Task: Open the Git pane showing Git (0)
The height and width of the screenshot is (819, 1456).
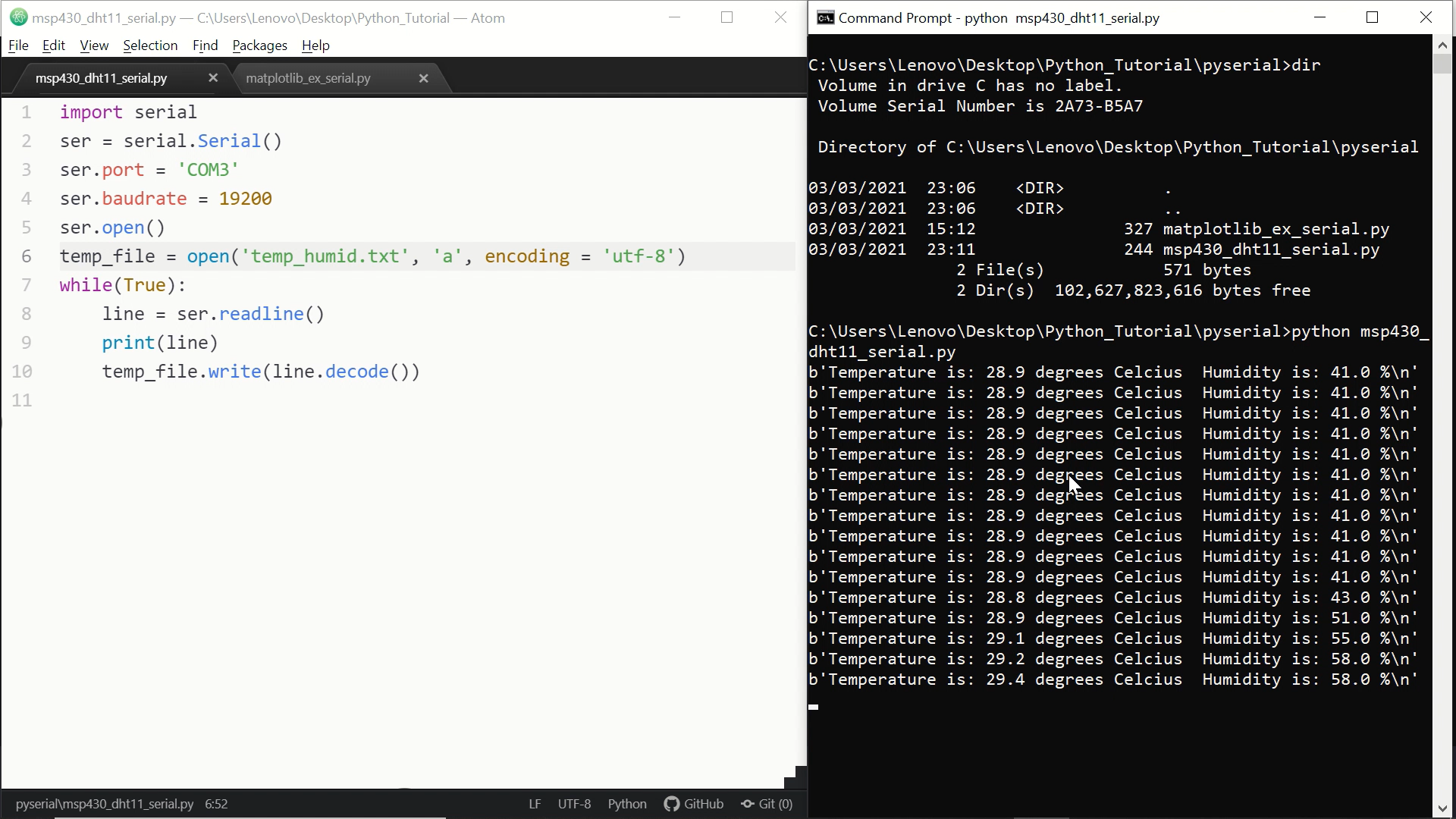Action: [x=767, y=804]
